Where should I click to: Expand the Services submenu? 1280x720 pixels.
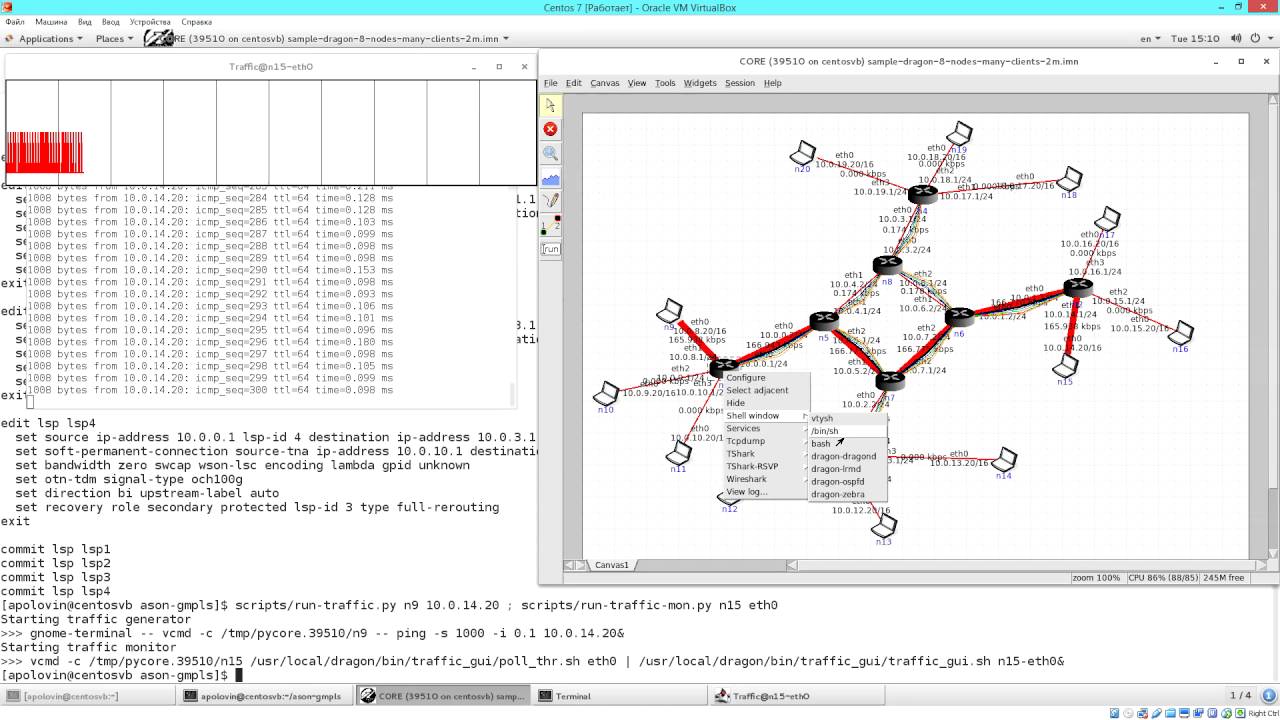(x=766, y=428)
